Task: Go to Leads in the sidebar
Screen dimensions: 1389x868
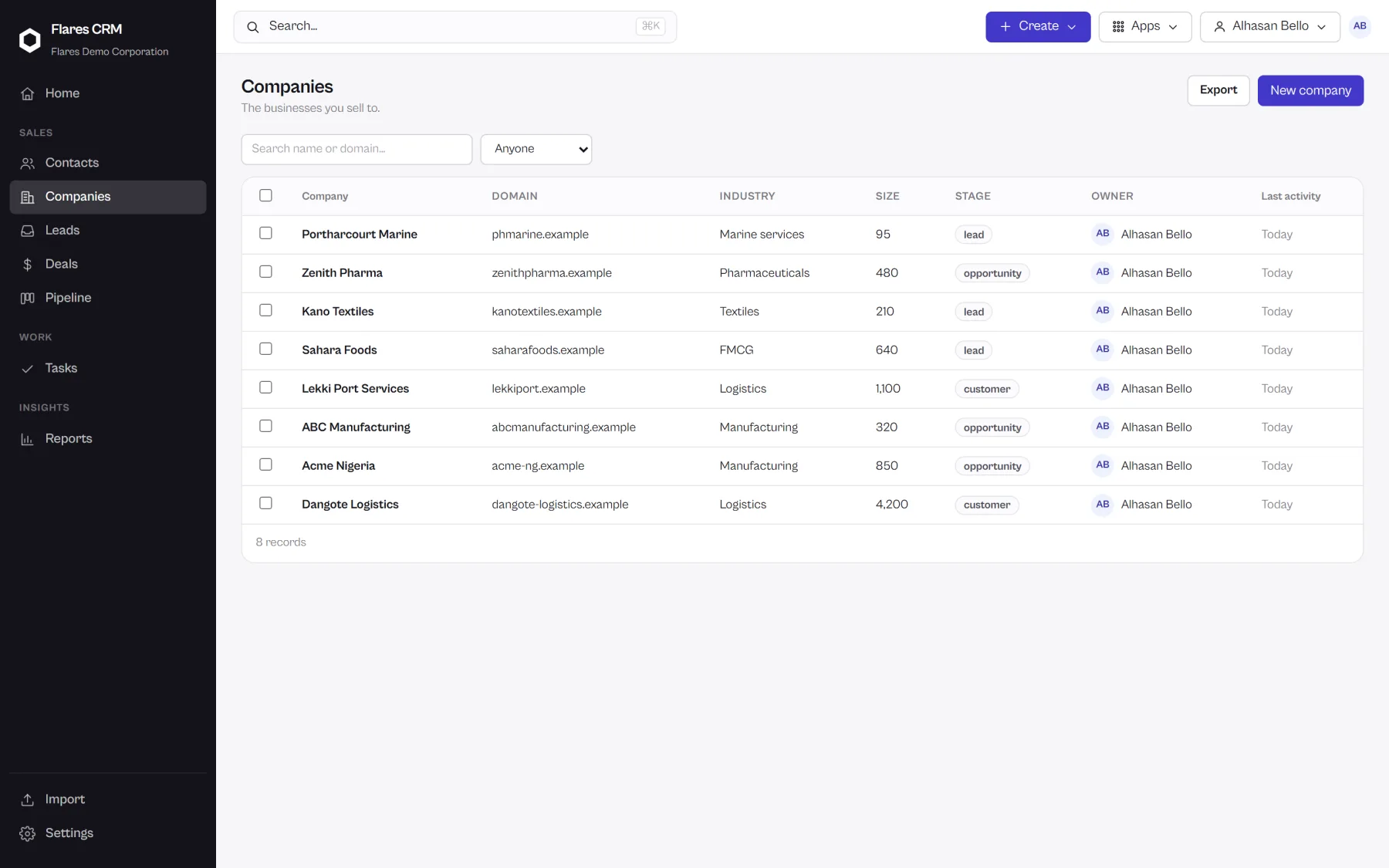Action: (108, 231)
